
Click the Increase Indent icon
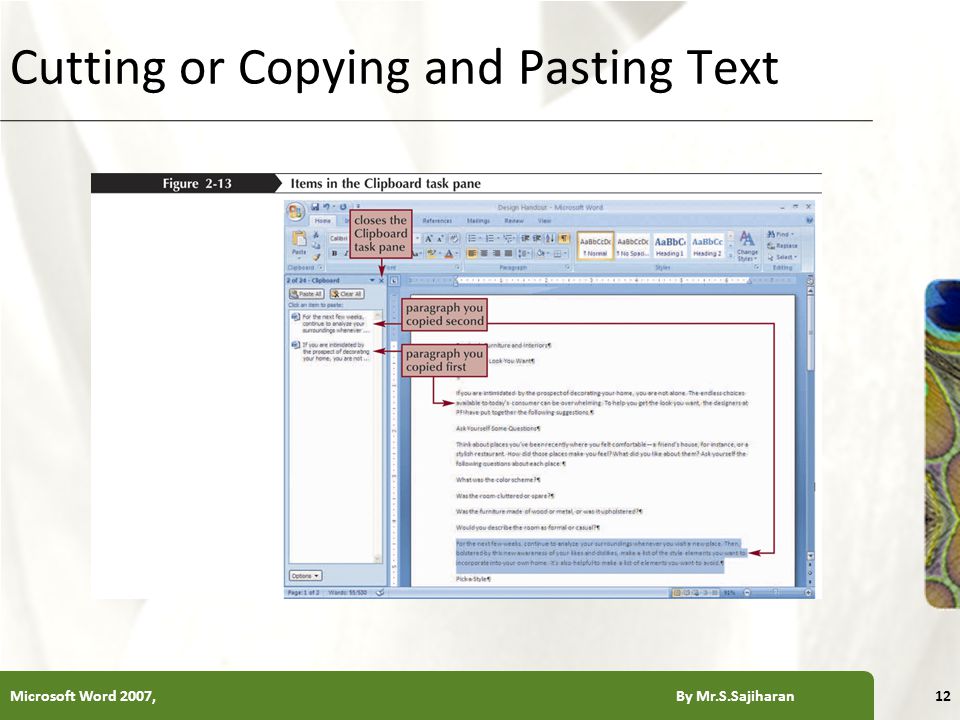536,239
